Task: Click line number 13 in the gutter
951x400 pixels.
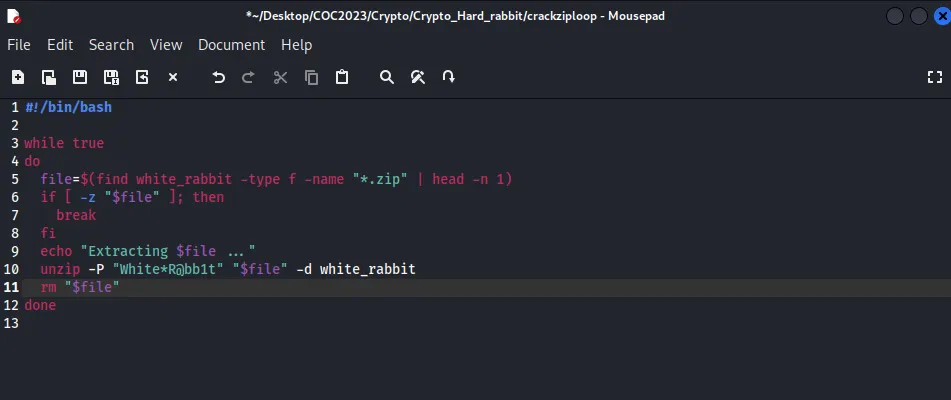Action: tap(12, 323)
